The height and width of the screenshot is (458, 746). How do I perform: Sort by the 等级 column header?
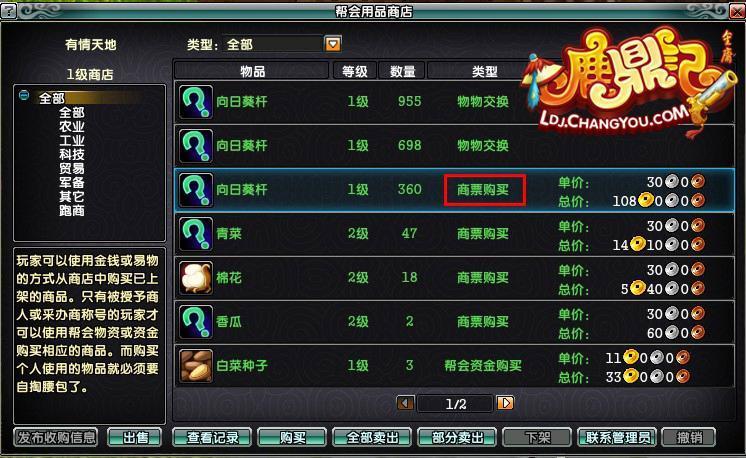355,71
